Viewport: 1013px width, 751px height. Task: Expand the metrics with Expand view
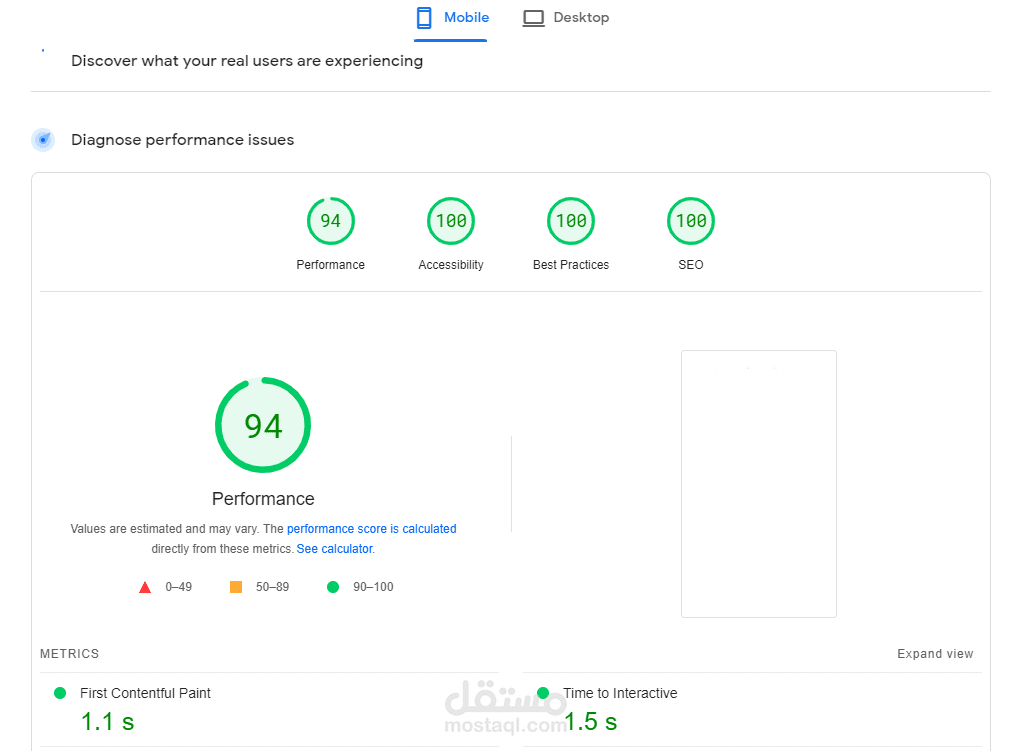pyautogui.click(x=935, y=654)
